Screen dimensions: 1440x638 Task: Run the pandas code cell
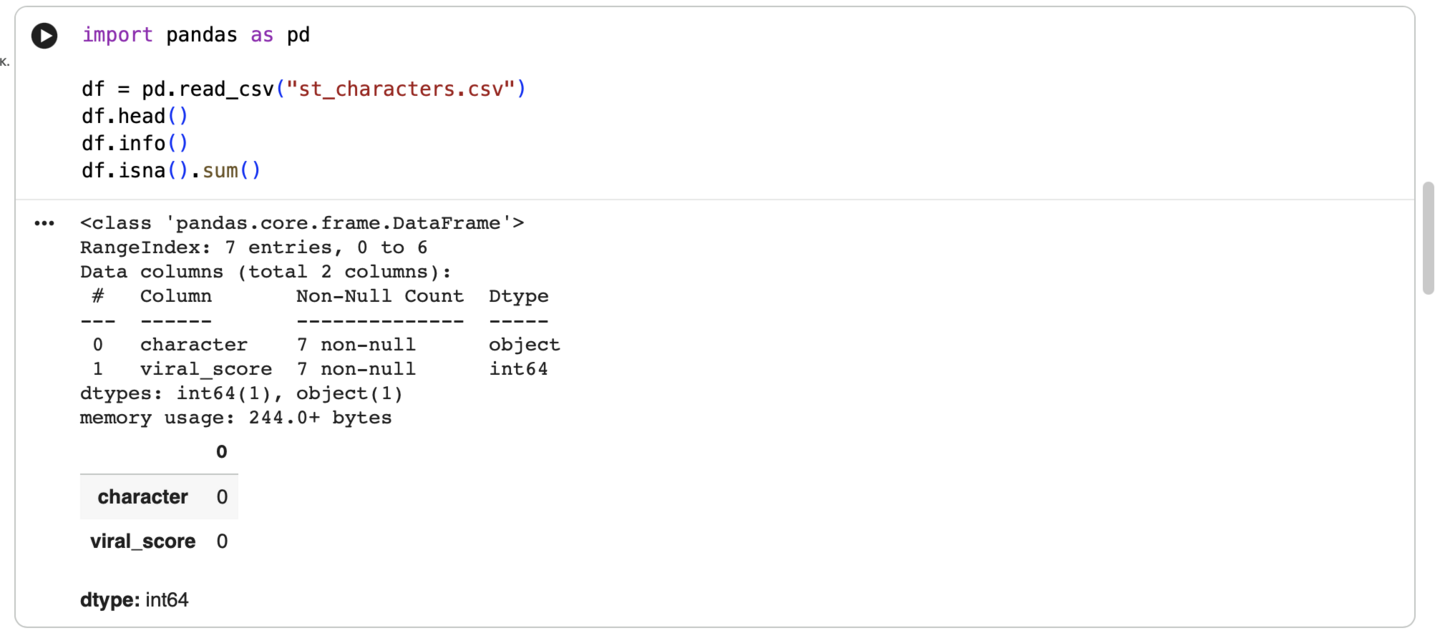tap(44, 36)
